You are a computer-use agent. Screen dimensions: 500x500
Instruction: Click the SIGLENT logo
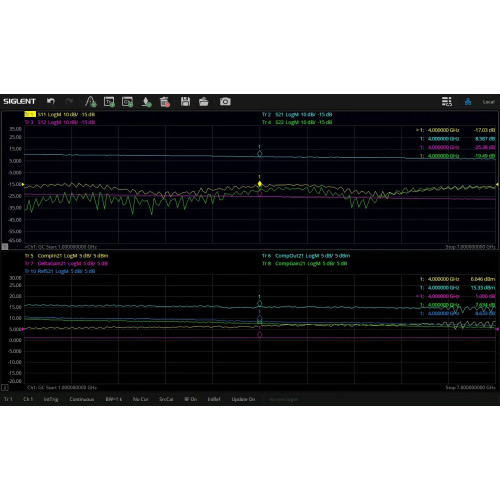(19, 101)
